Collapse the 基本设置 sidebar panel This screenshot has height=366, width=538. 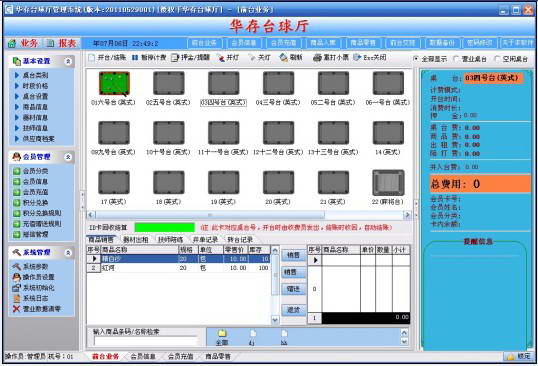68,61
